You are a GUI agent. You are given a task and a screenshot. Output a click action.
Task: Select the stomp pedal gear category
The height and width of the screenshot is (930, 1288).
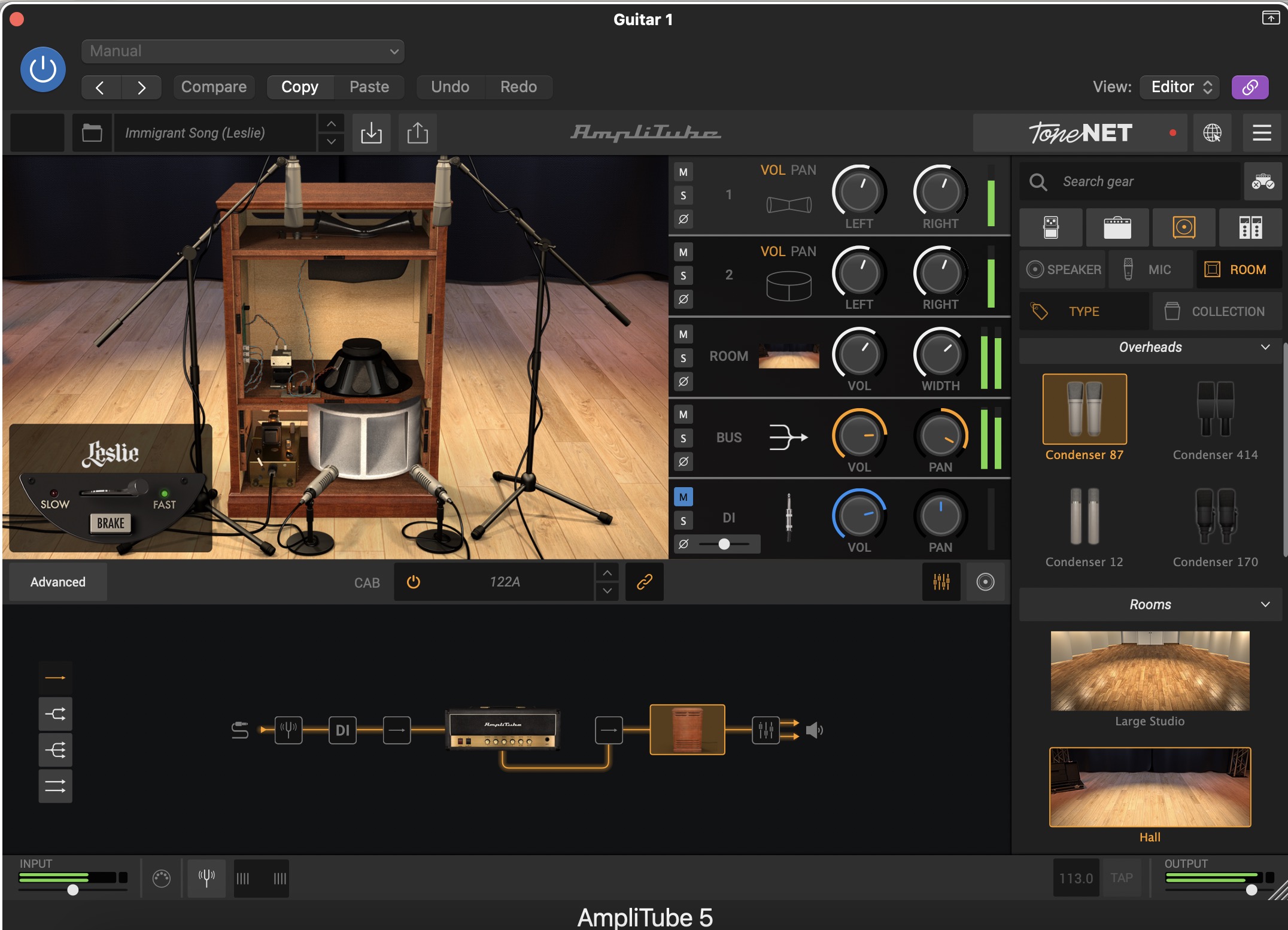tap(1051, 227)
